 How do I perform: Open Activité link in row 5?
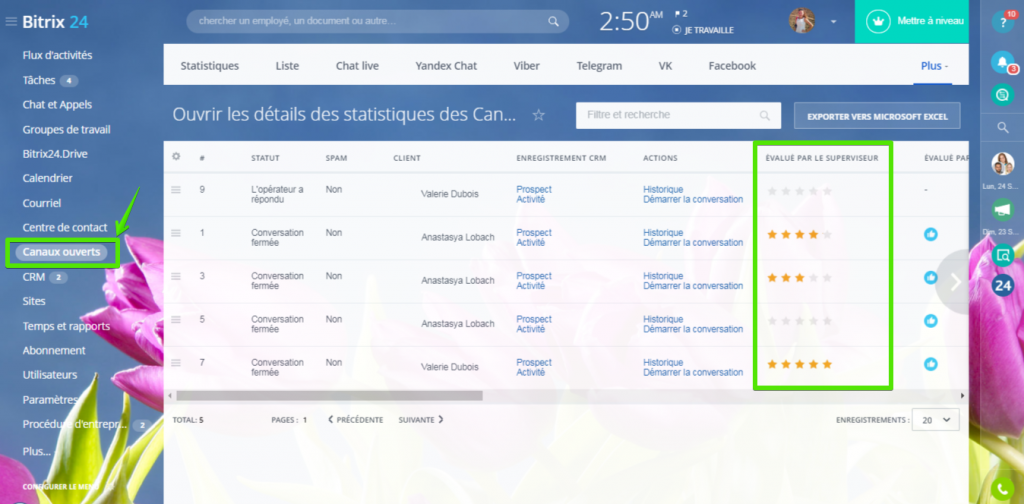(530, 329)
